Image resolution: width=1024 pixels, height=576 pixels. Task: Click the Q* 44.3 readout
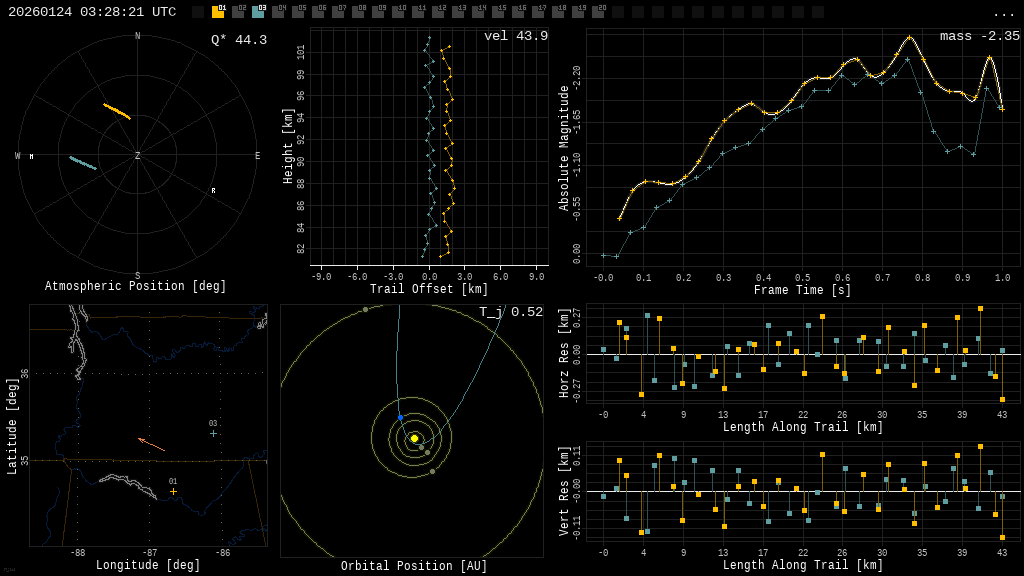238,40
